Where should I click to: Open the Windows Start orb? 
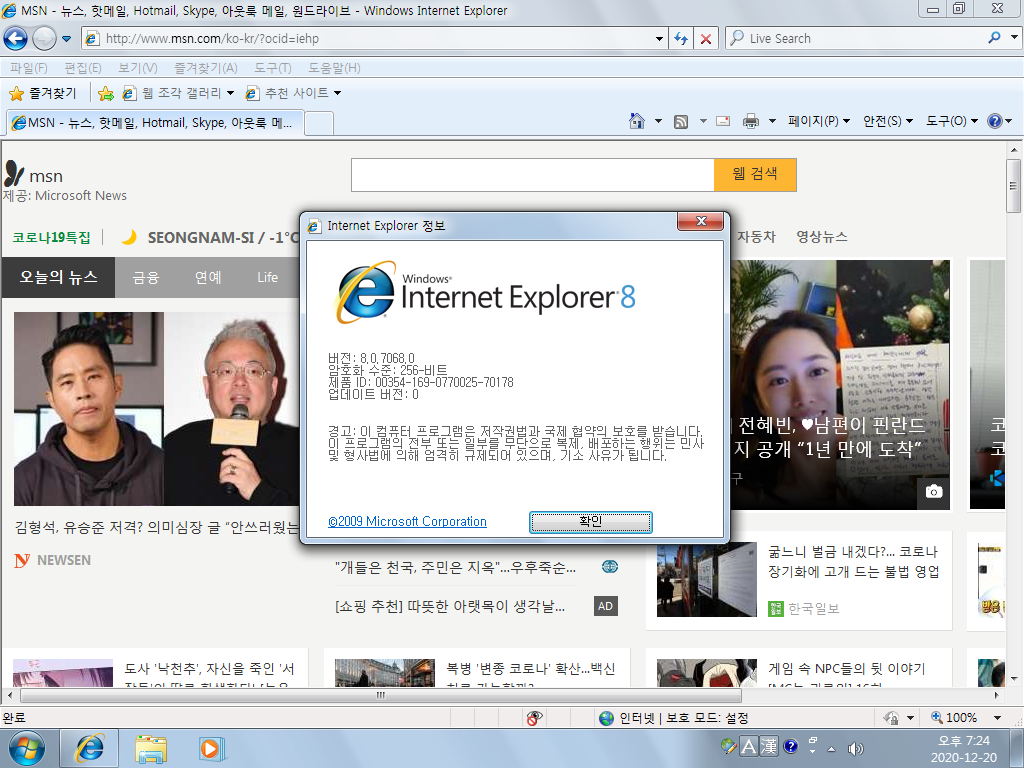(27, 748)
